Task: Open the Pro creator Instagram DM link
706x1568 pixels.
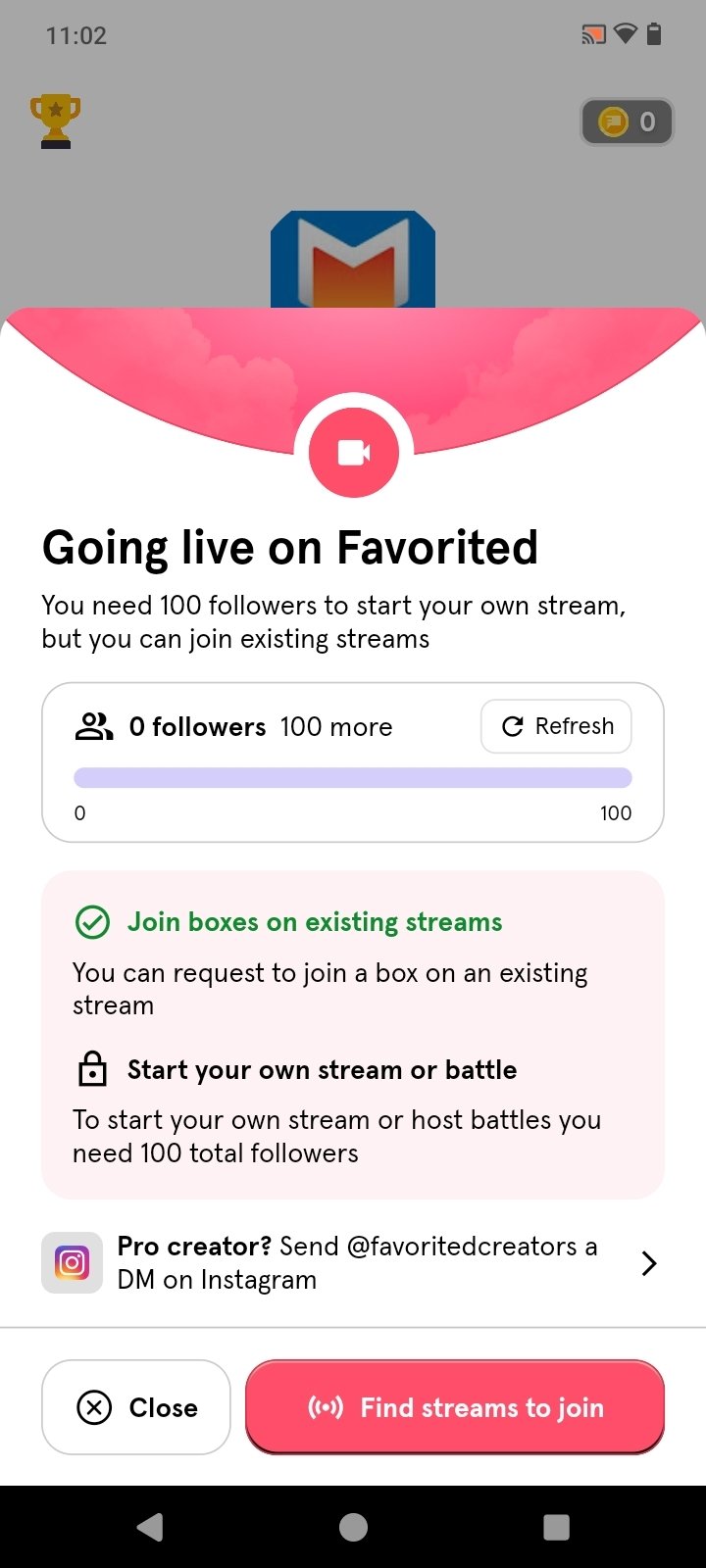Action: (x=357, y=1262)
